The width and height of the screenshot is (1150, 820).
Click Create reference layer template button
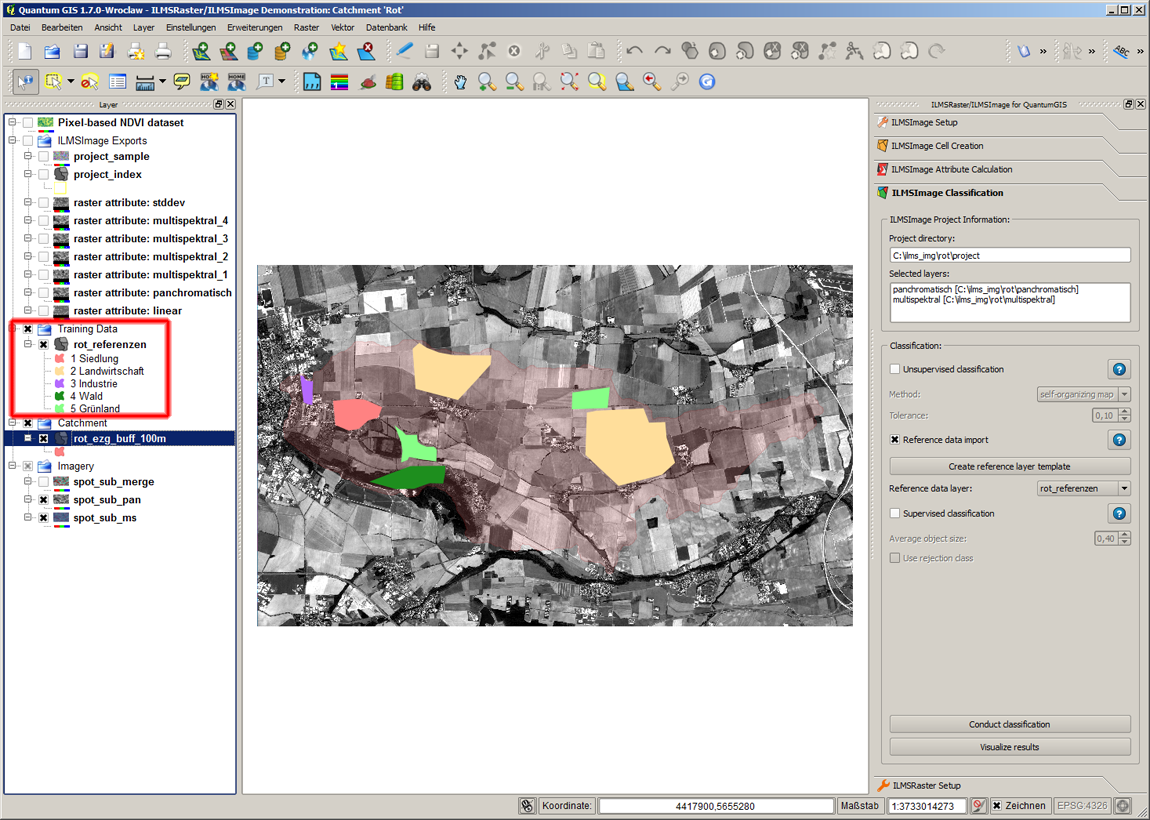(1009, 467)
